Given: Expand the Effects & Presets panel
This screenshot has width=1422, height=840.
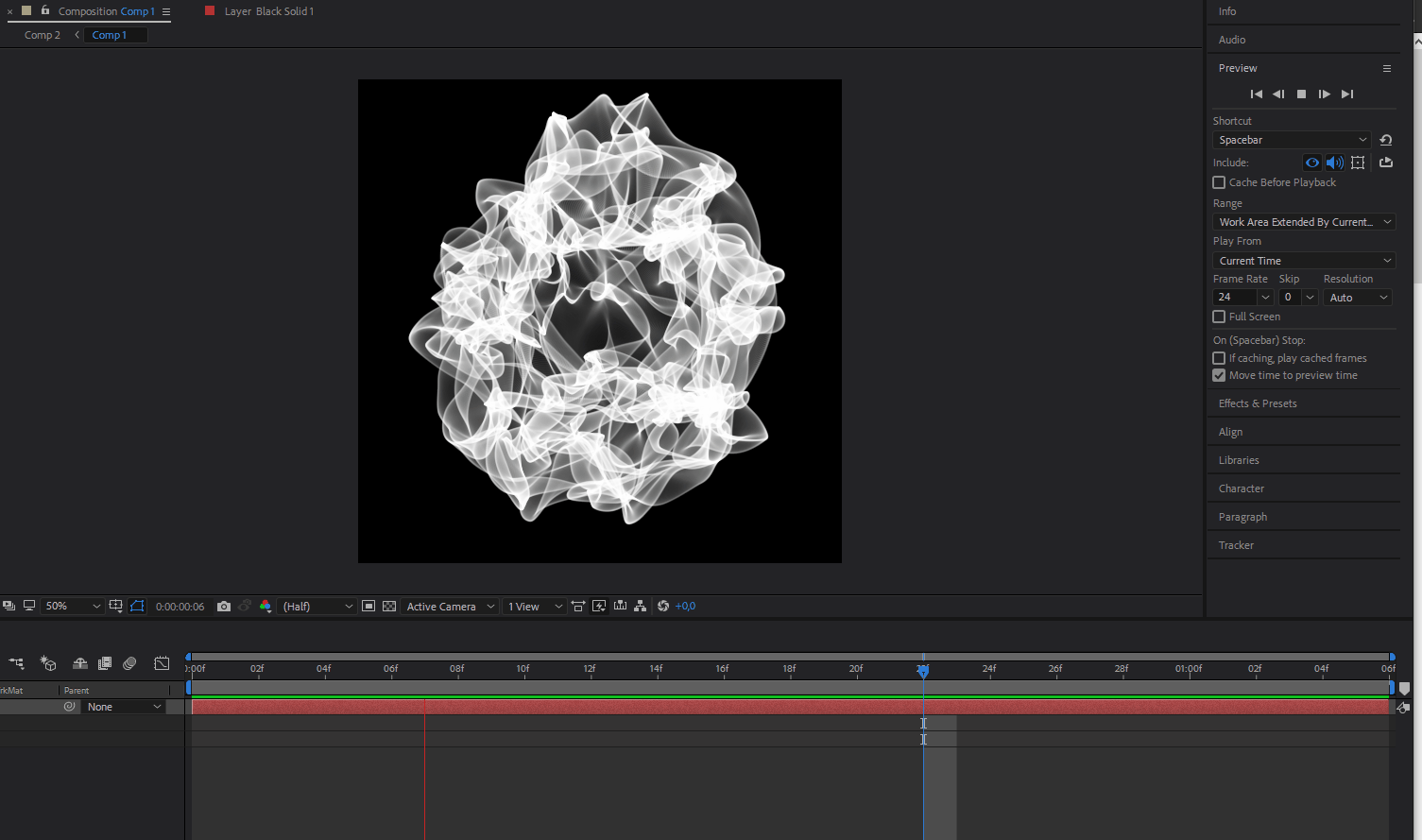Looking at the screenshot, I should tap(1257, 403).
